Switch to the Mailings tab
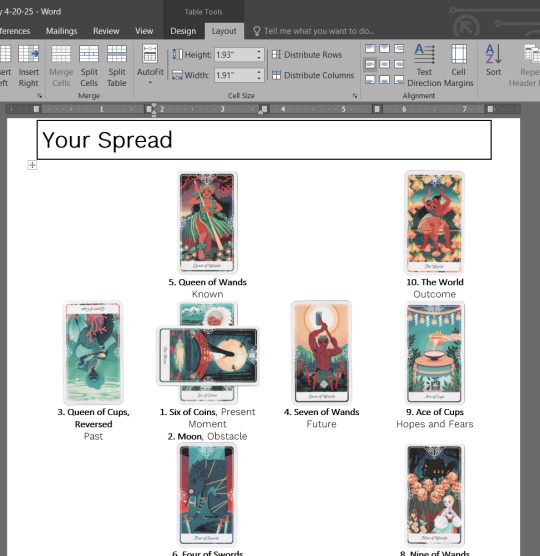The width and height of the screenshot is (540, 556). [61, 31]
